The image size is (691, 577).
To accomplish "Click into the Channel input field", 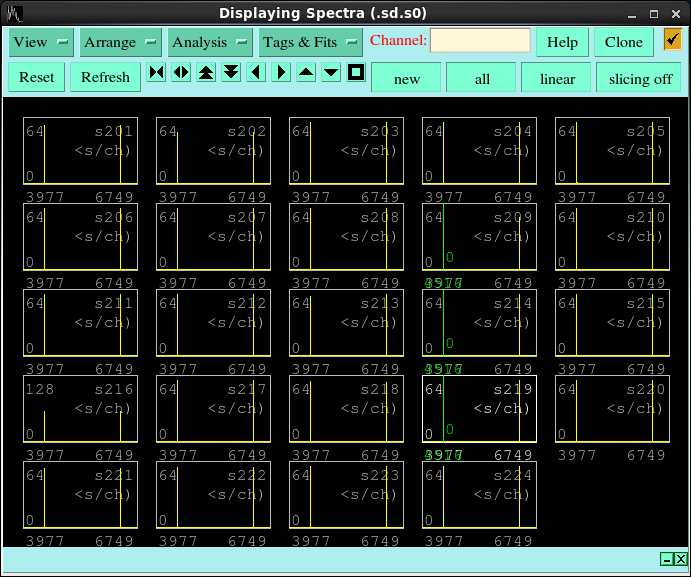I will [x=480, y=41].
